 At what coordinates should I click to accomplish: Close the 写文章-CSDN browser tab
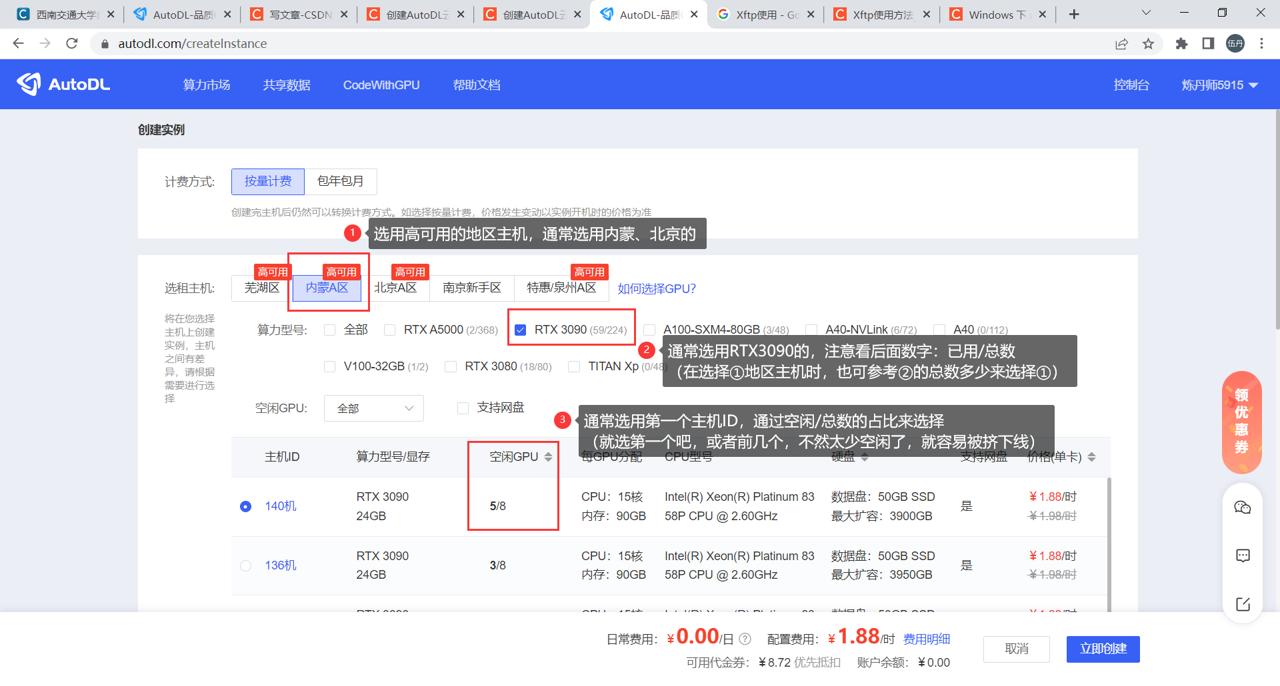point(345,15)
